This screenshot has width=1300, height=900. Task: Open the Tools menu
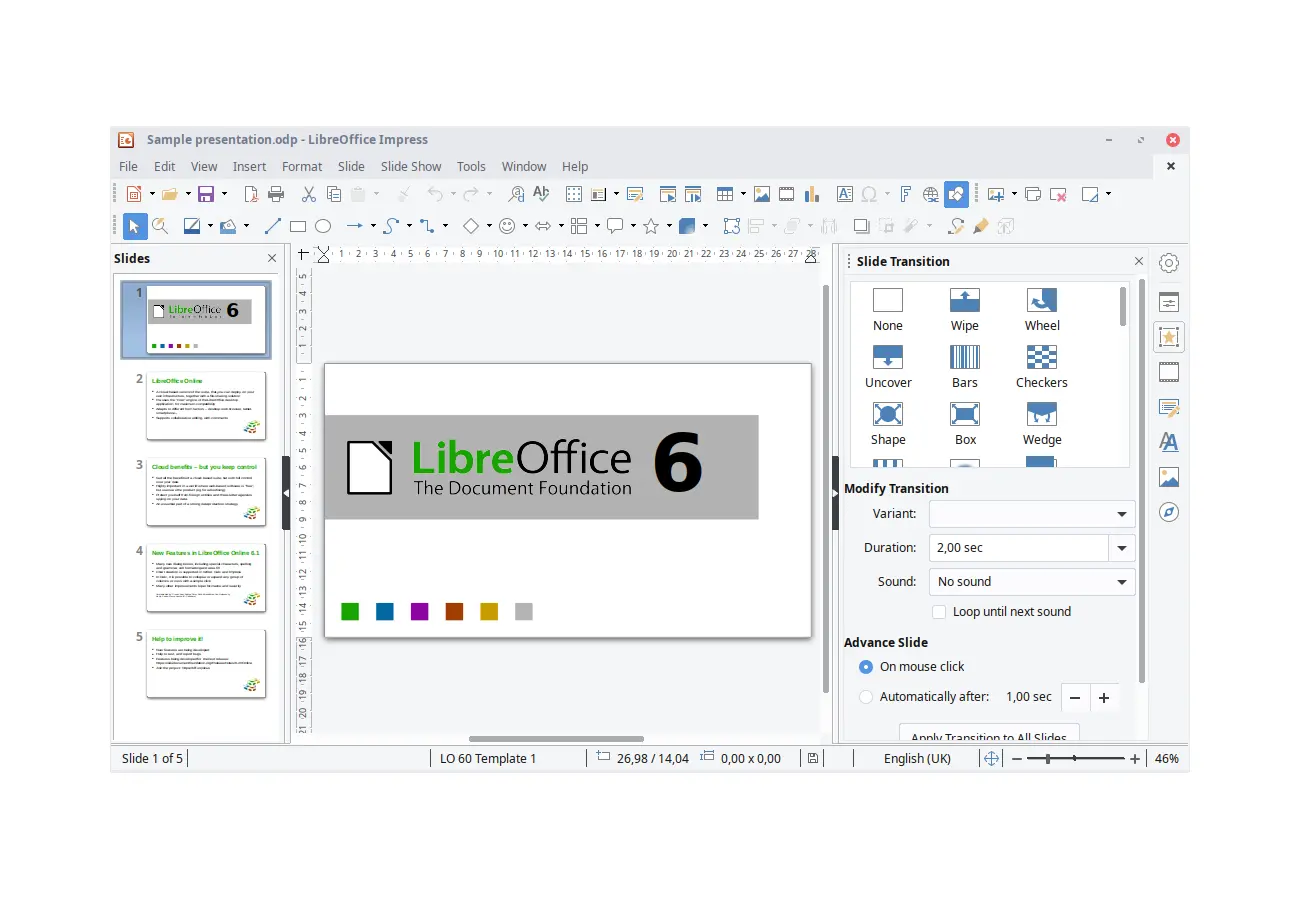[471, 167]
